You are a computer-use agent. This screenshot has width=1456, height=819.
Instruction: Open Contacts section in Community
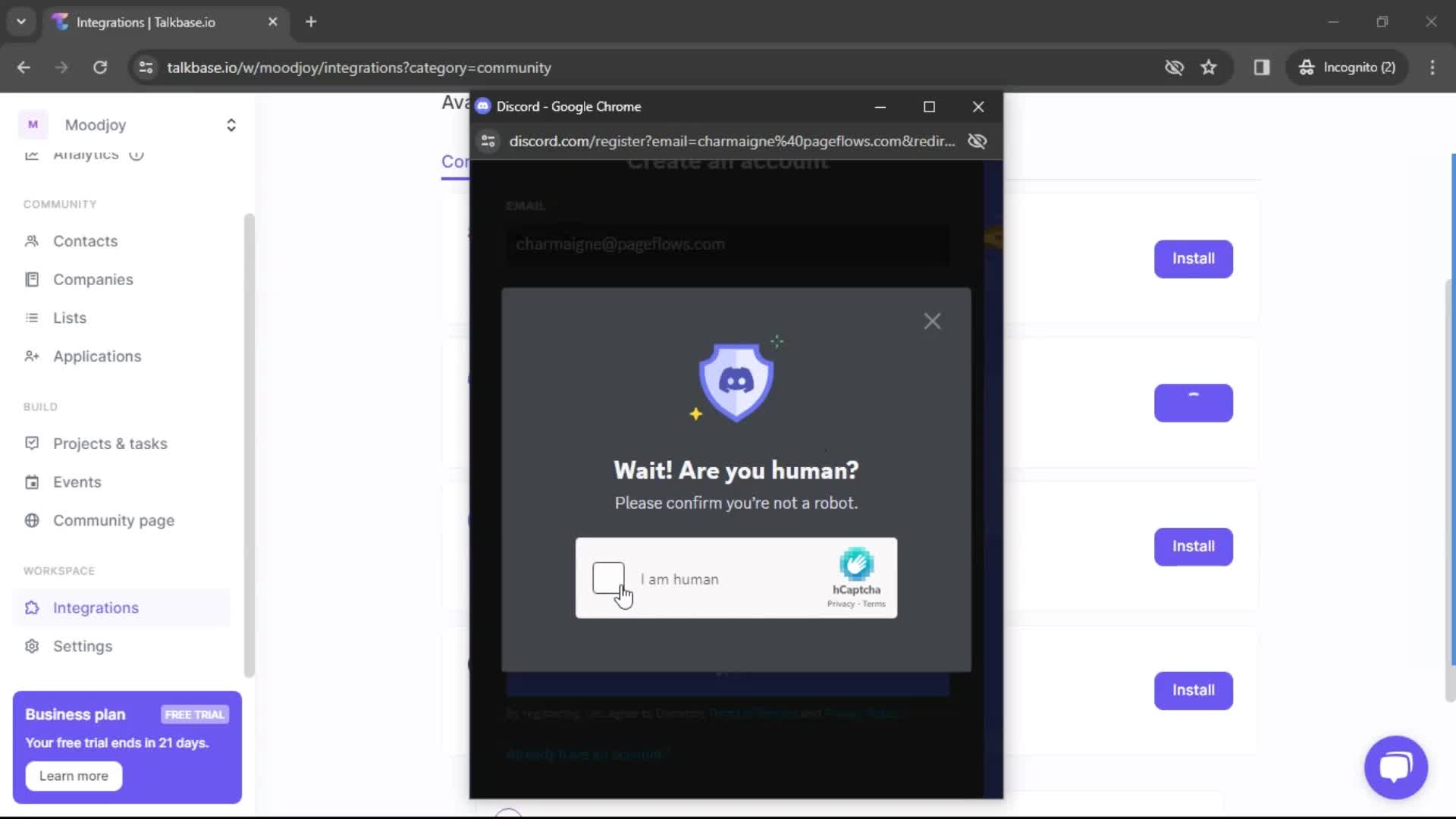[86, 241]
